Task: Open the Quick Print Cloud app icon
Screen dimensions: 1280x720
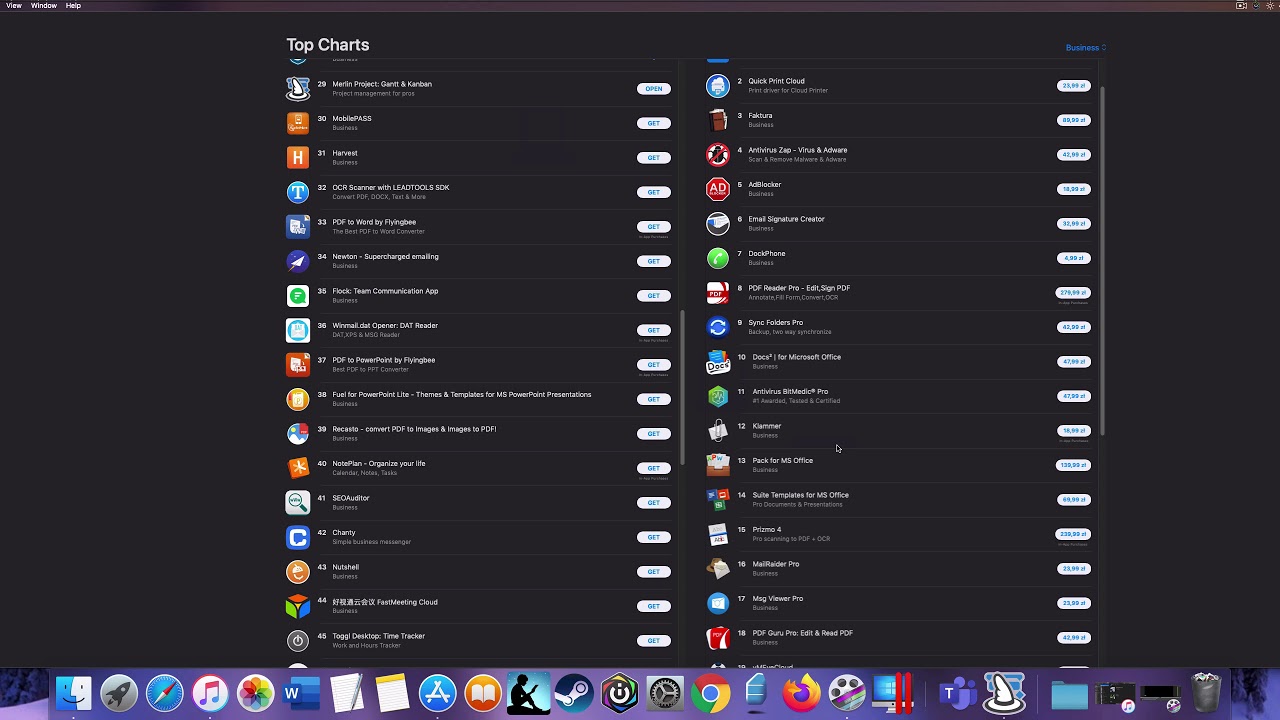Action: click(718, 85)
